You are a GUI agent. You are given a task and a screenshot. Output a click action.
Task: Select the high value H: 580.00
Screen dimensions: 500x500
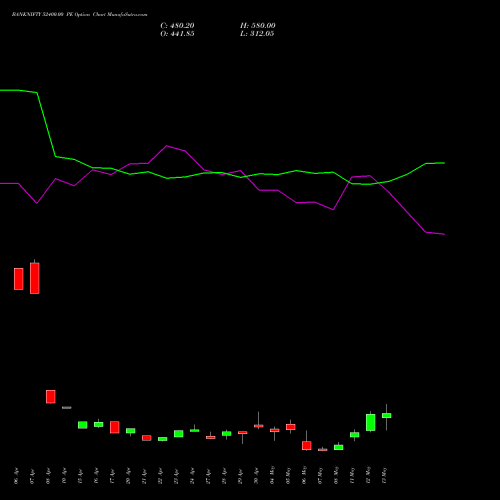point(258,26)
